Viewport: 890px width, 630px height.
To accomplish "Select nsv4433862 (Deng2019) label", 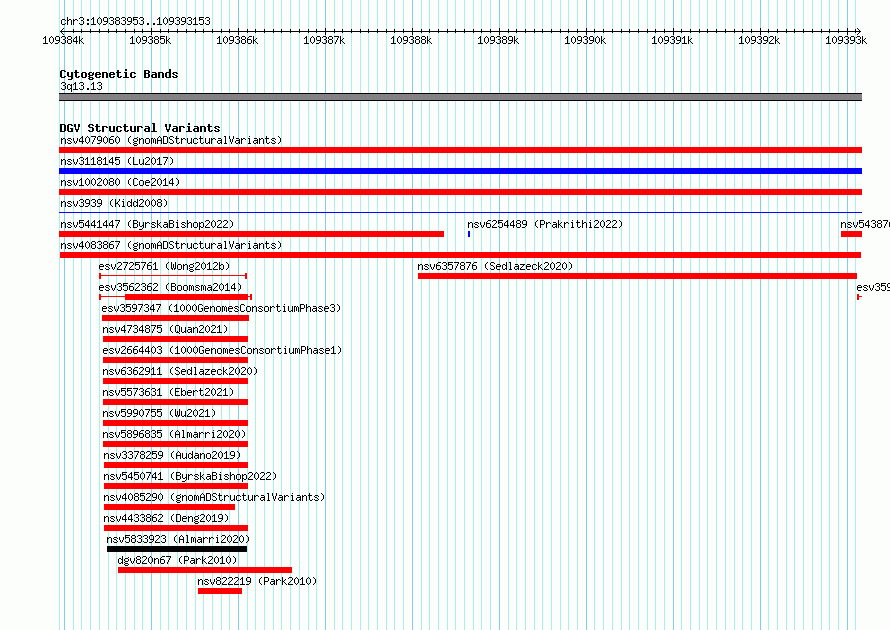I will pyautogui.click(x=166, y=518).
